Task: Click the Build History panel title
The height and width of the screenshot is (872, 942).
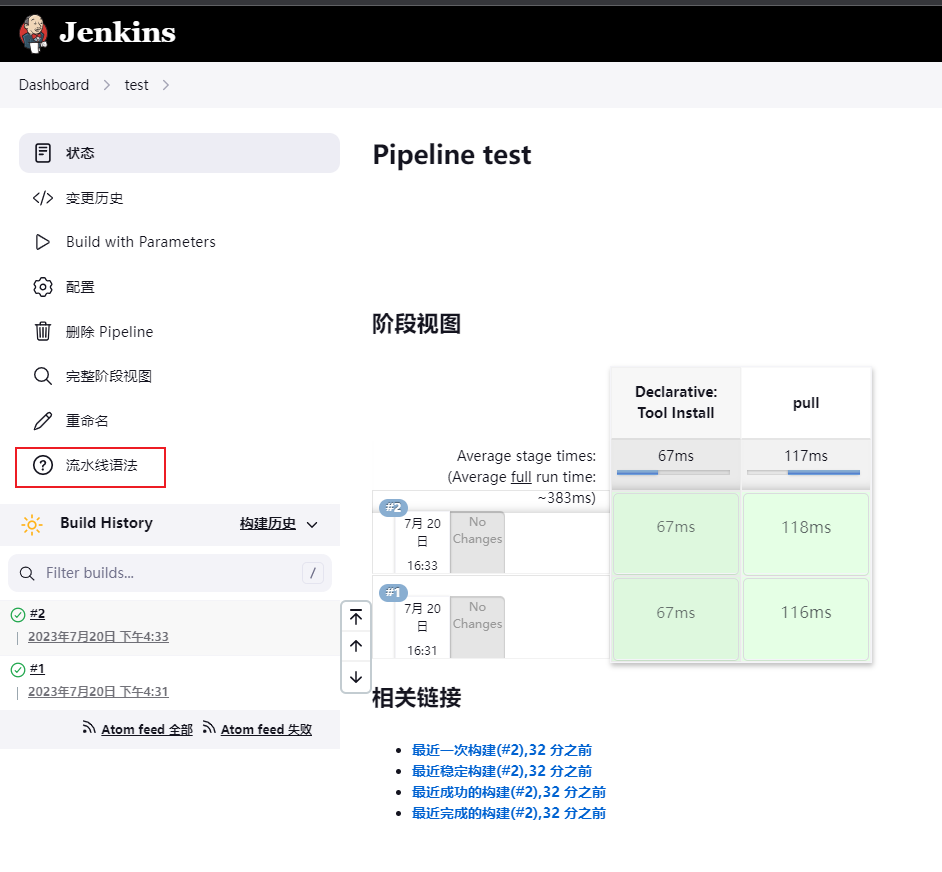Action: tap(106, 523)
